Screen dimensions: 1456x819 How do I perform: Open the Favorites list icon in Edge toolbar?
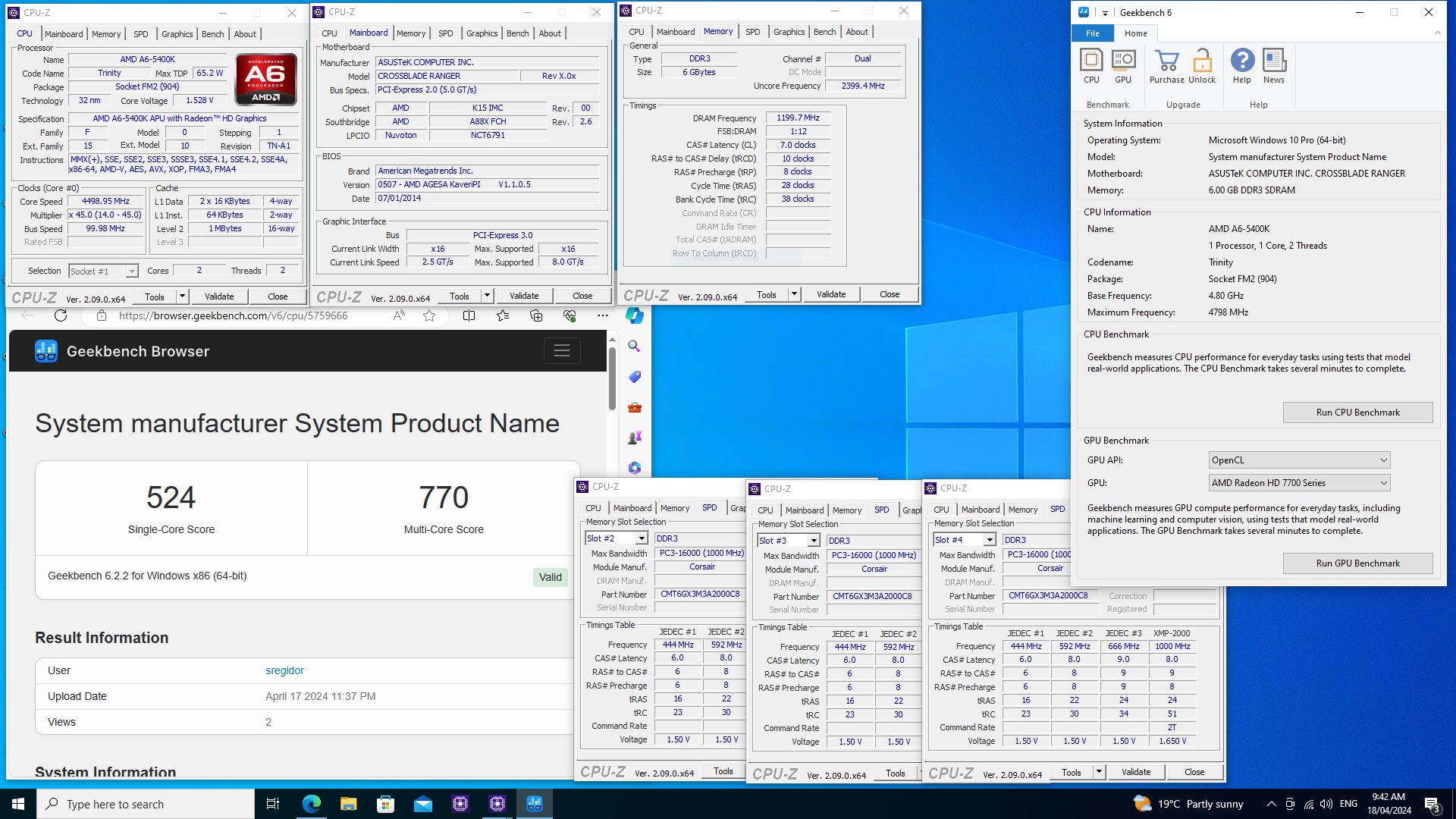pyautogui.click(x=502, y=315)
